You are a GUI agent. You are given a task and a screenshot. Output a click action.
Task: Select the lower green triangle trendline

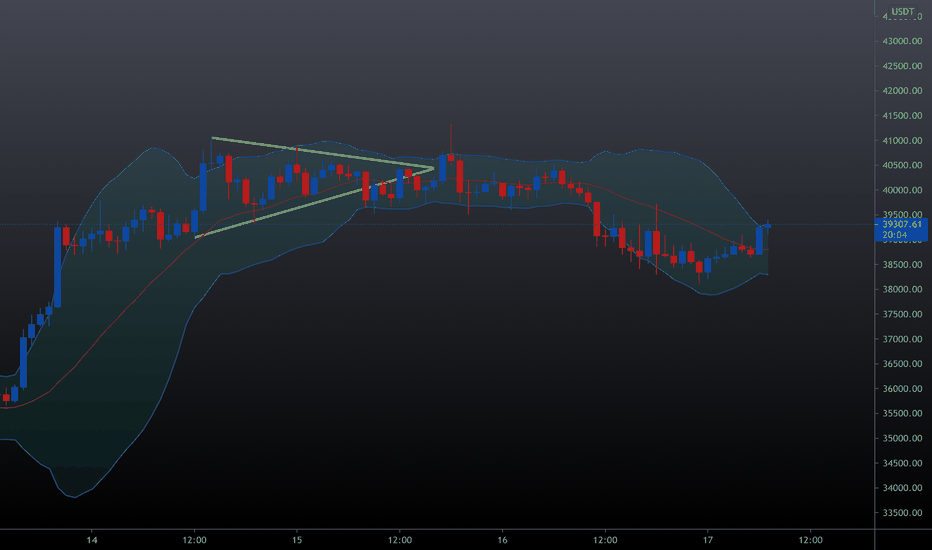tap(314, 203)
